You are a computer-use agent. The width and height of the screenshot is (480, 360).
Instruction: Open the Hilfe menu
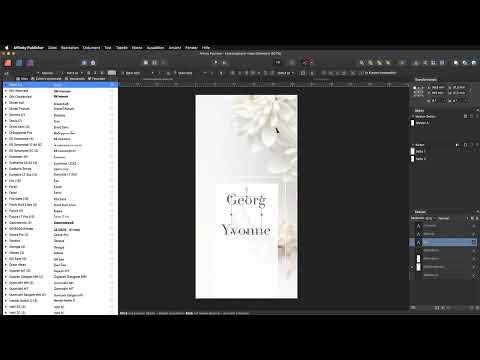tap(206, 48)
